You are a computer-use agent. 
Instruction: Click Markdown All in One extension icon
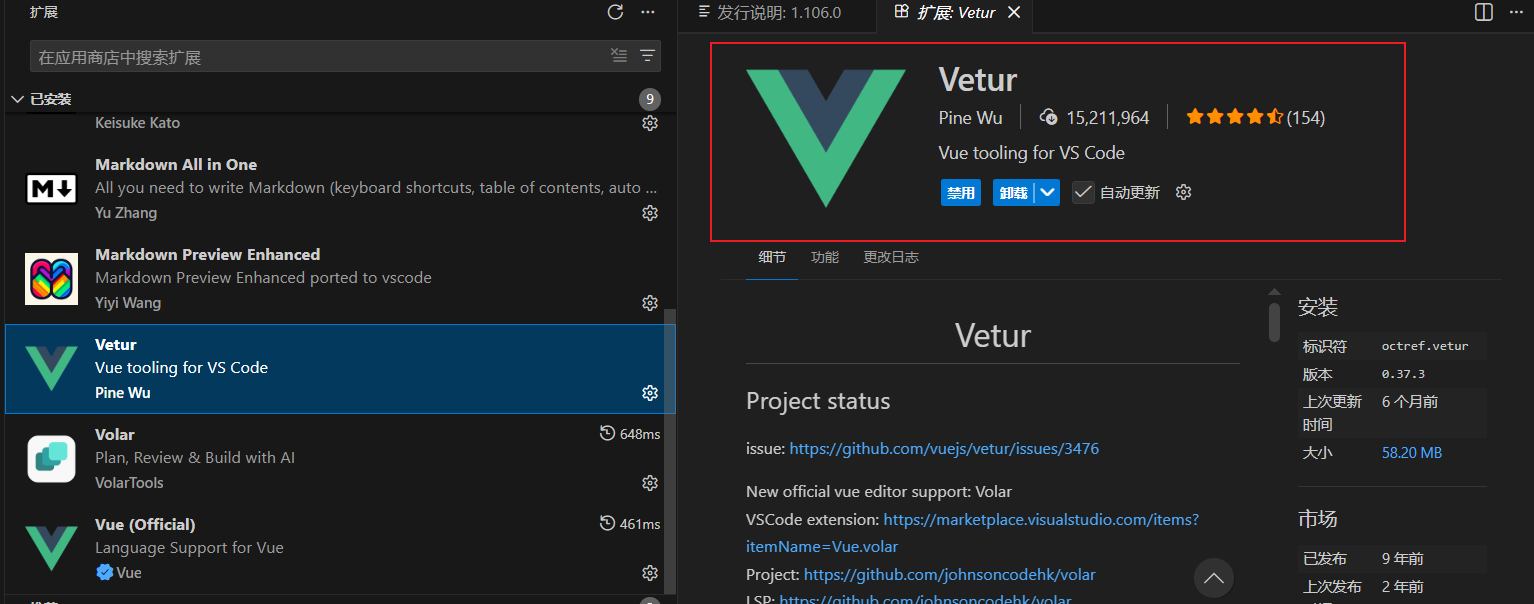(51, 188)
